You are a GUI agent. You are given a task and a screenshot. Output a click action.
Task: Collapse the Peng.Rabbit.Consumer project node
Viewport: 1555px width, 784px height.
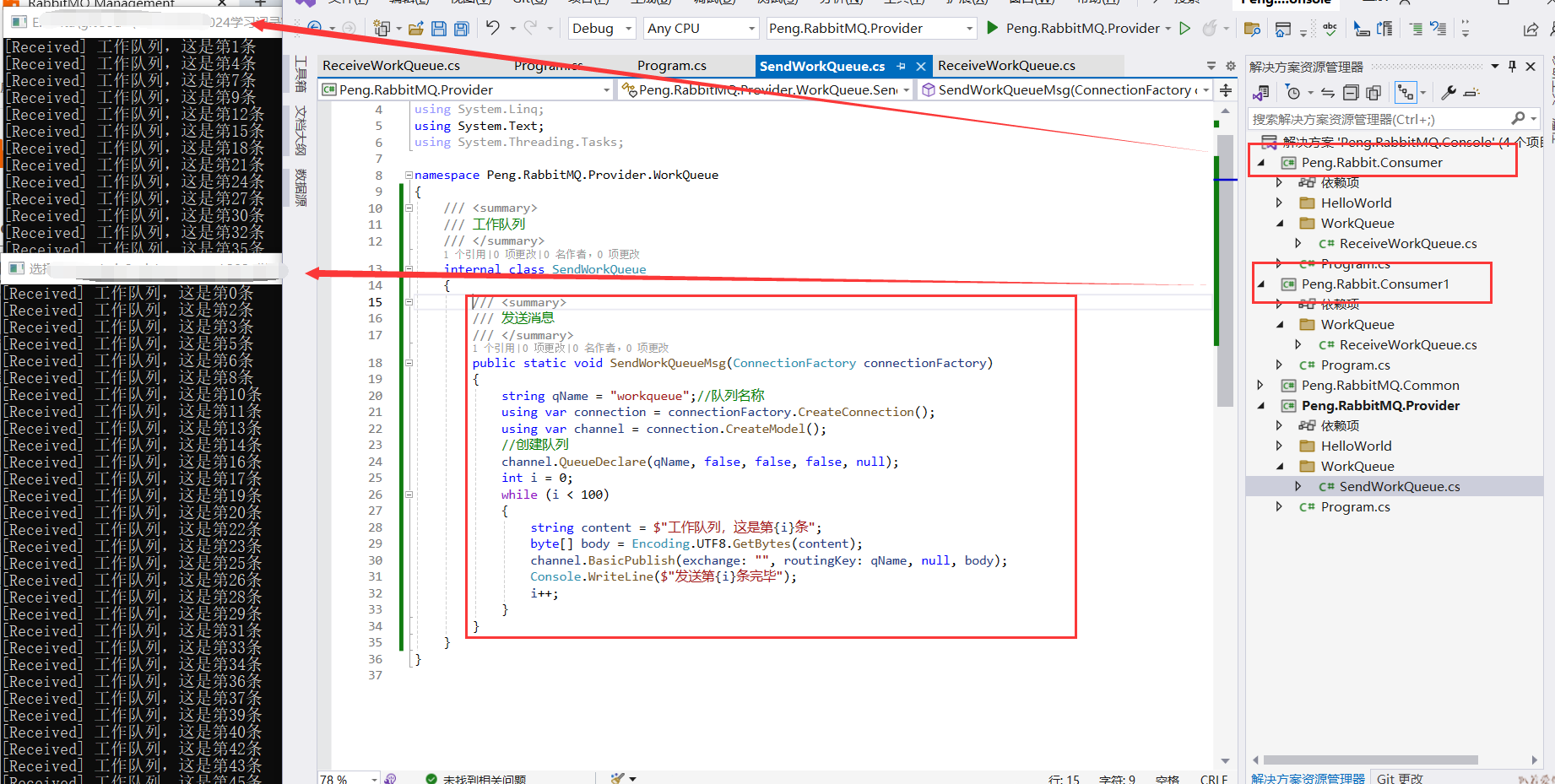click(x=1261, y=163)
